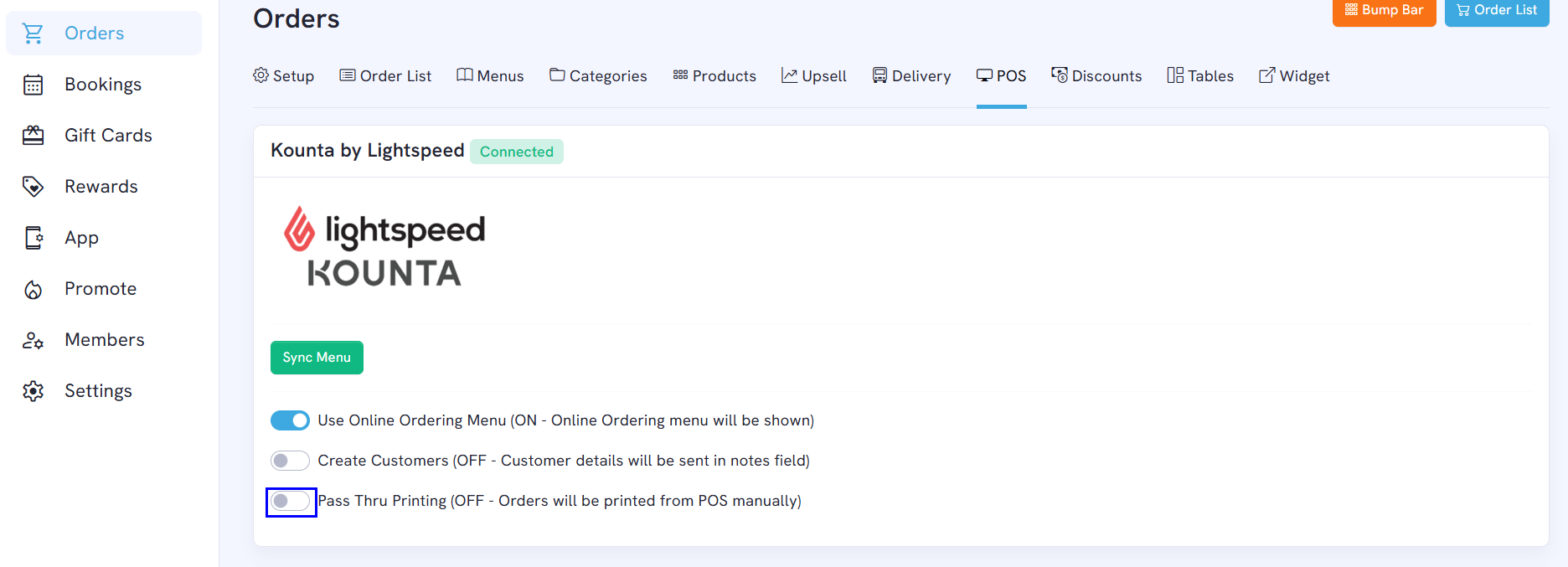Open Gift Cards in the sidebar
The image size is (1568, 567).
[104, 136]
